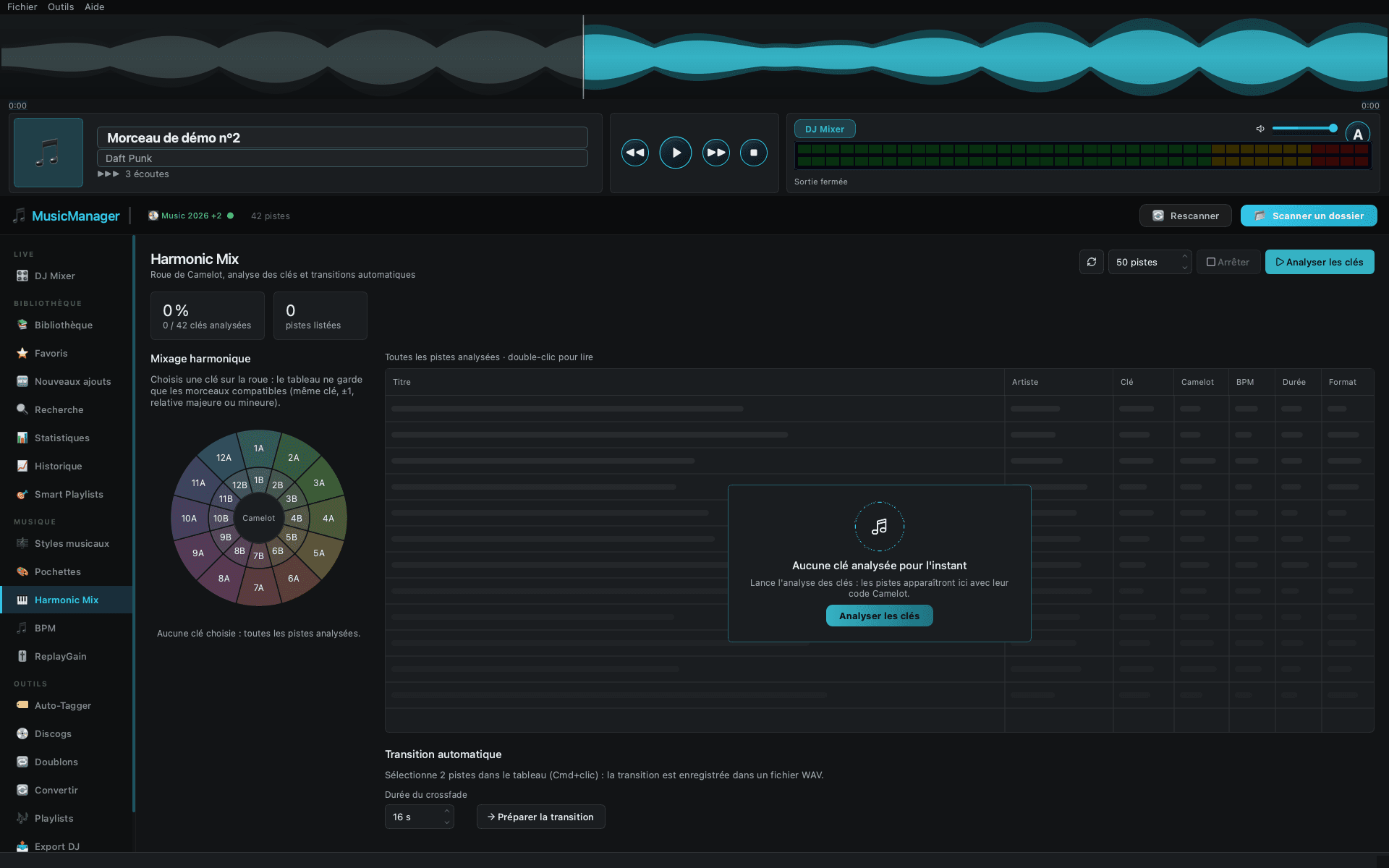Open the Auto-Tagger tool
Image resolution: width=1389 pixels, height=868 pixels.
pyautogui.click(x=67, y=705)
